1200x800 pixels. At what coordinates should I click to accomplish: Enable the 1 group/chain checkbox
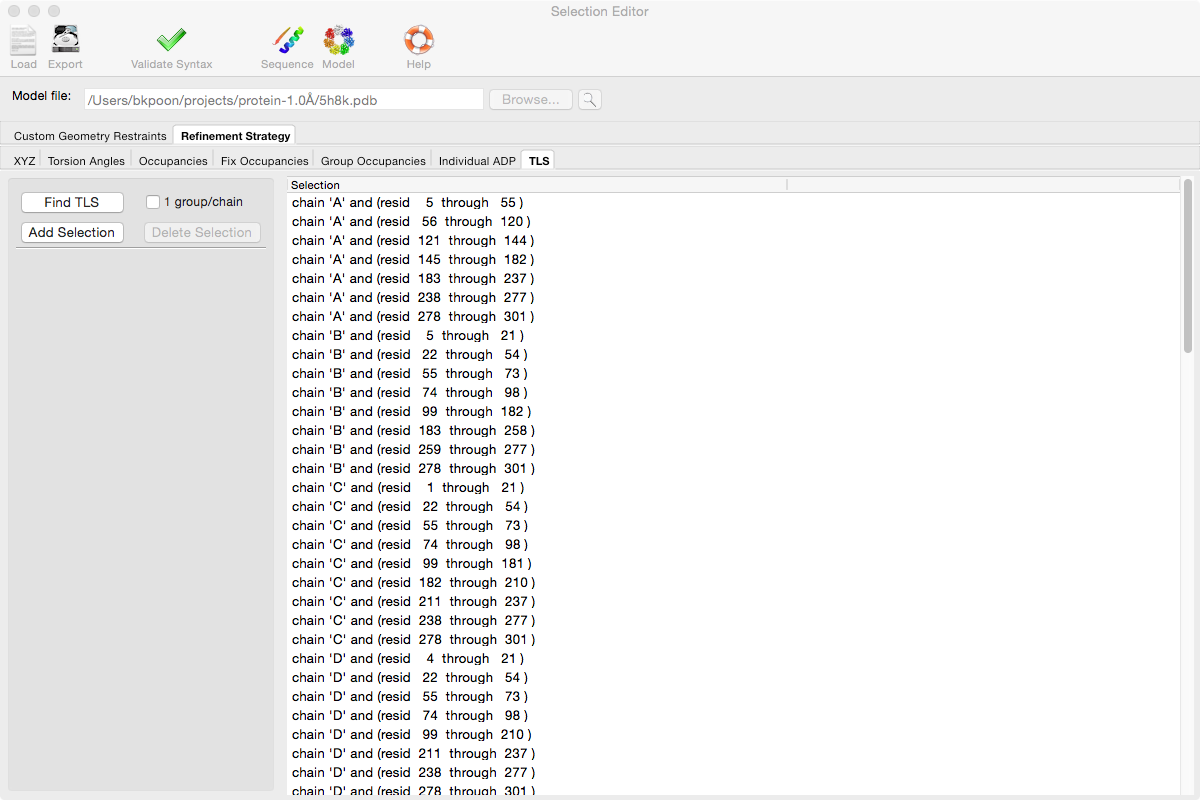pos(153,202)
